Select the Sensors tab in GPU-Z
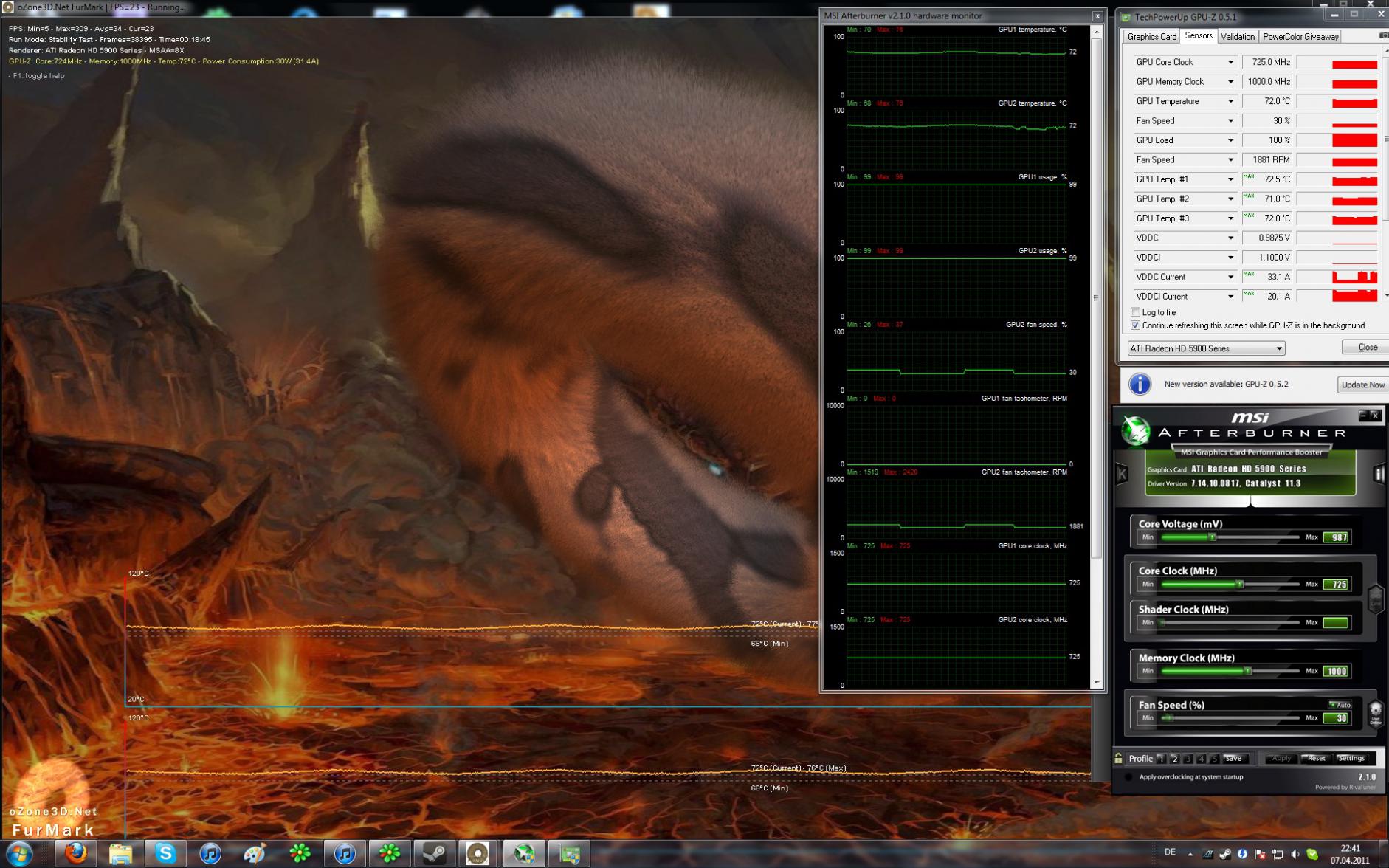The image size is (1389, 868). click(1198, 35)
